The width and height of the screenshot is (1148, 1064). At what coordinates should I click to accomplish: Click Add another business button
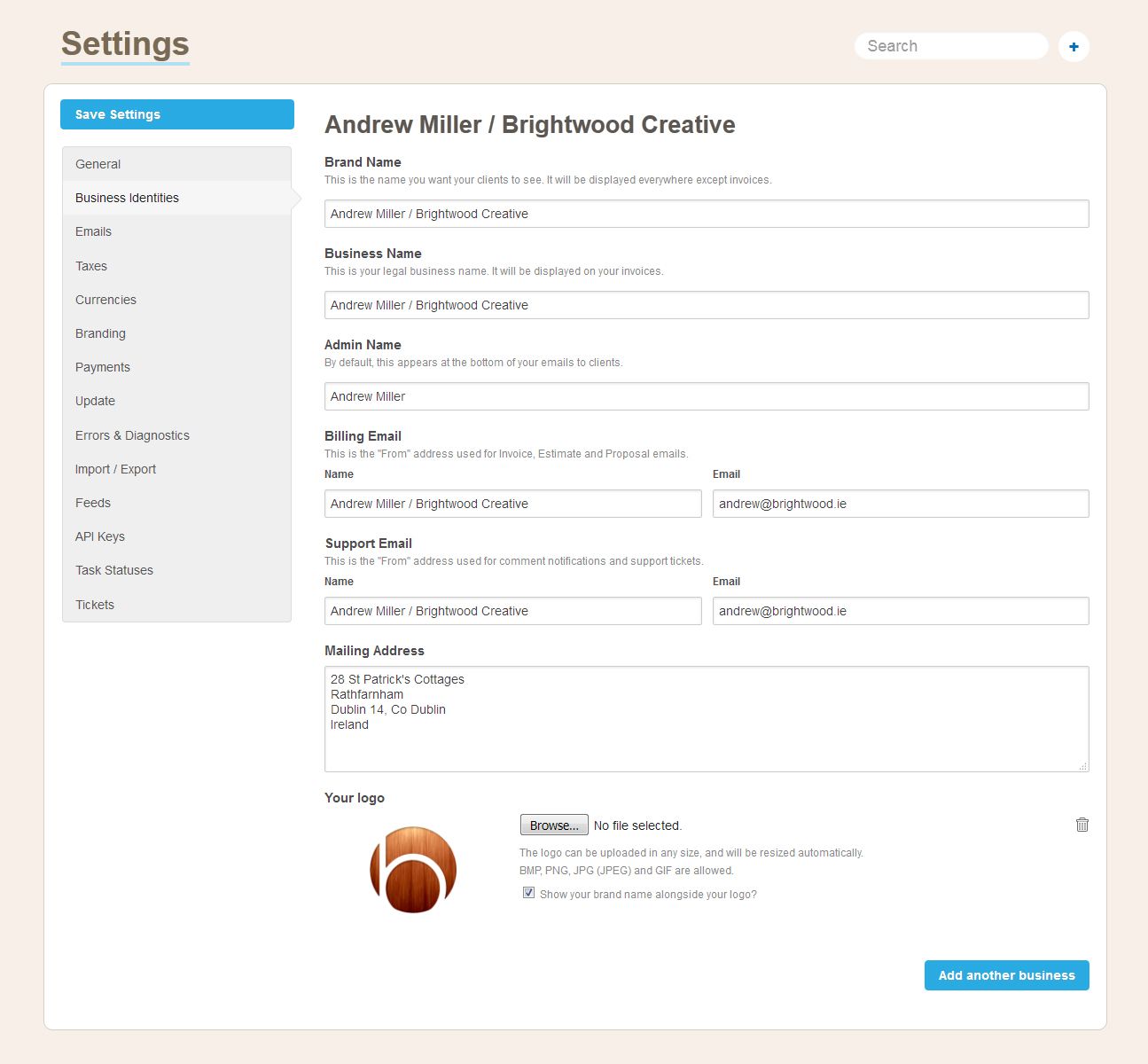1006,975
